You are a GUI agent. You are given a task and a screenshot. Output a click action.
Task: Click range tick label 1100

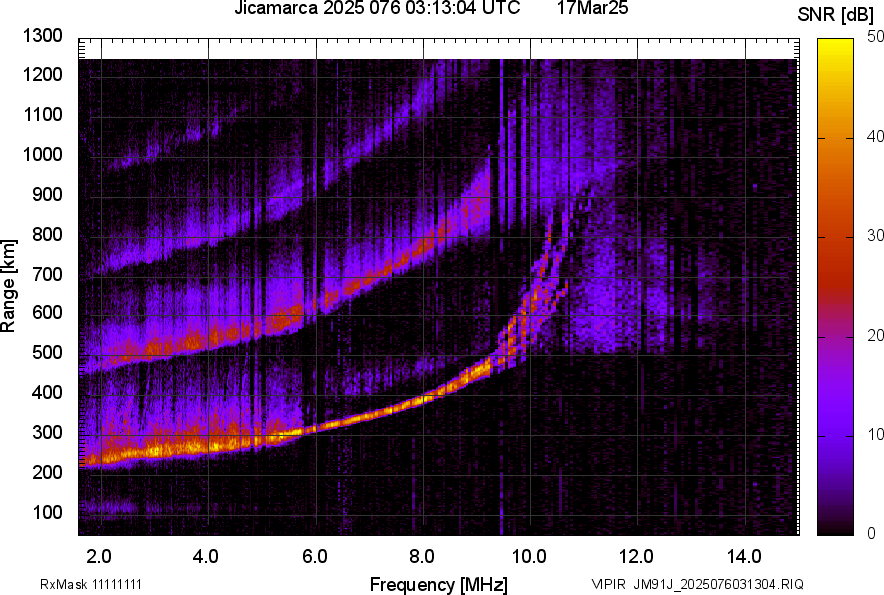tap(42, 114)
